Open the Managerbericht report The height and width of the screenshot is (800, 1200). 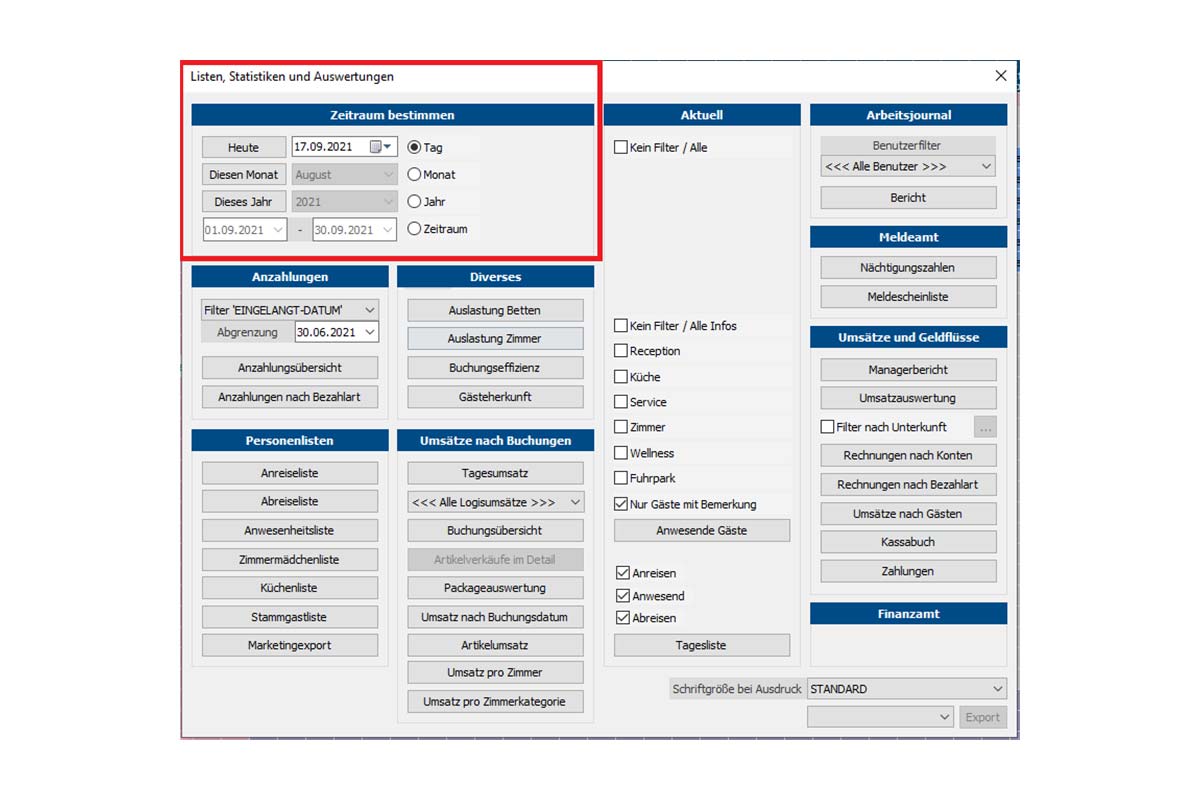[908, 370]
